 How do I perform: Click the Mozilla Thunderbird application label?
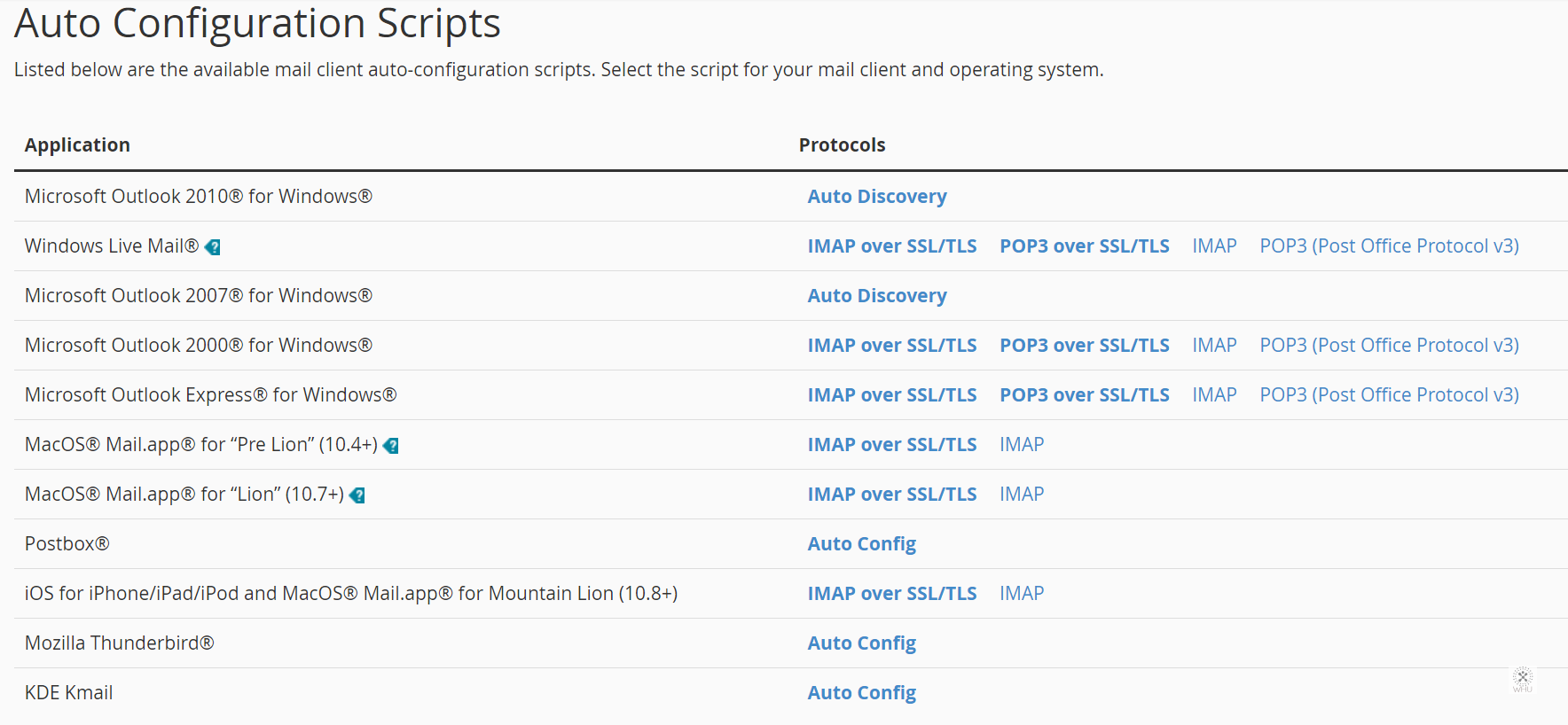click(120, 643)
